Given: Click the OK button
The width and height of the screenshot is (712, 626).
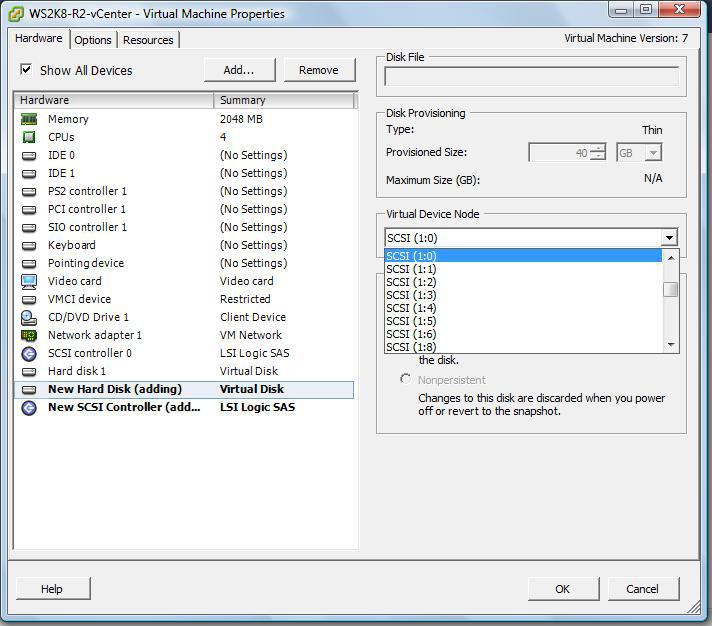Looking at the screenshot, I should 563,589.
